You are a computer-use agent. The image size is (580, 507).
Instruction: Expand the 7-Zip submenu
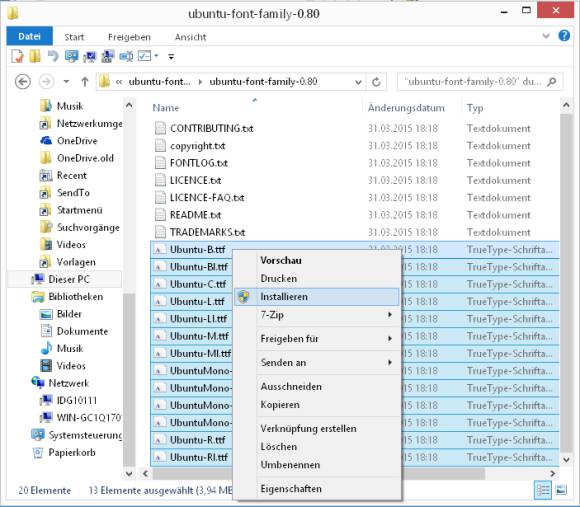[317, 315]
